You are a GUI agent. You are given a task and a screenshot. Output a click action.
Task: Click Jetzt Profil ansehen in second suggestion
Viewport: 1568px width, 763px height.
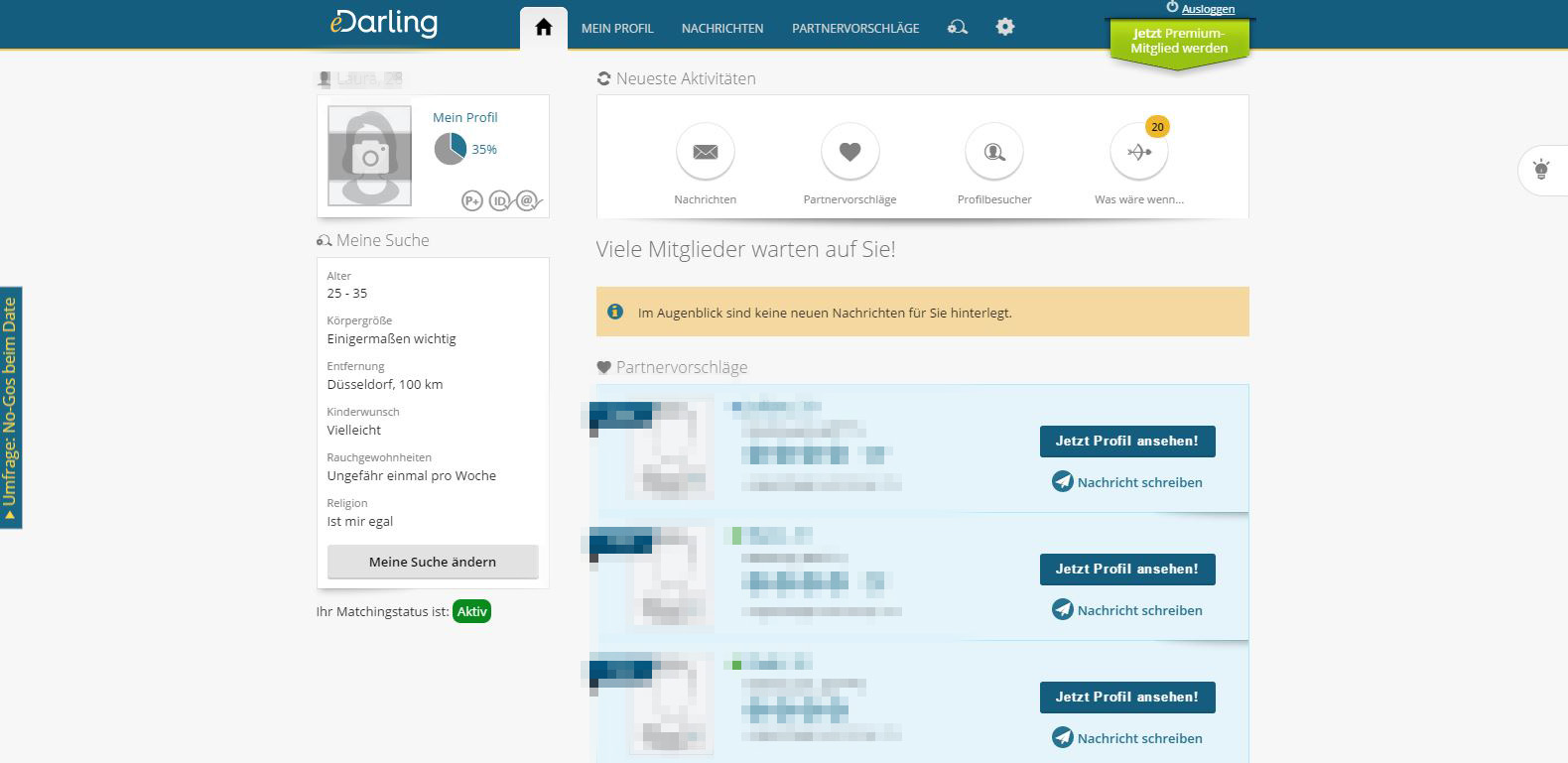pyautogui.click(x=1127, y=570)
